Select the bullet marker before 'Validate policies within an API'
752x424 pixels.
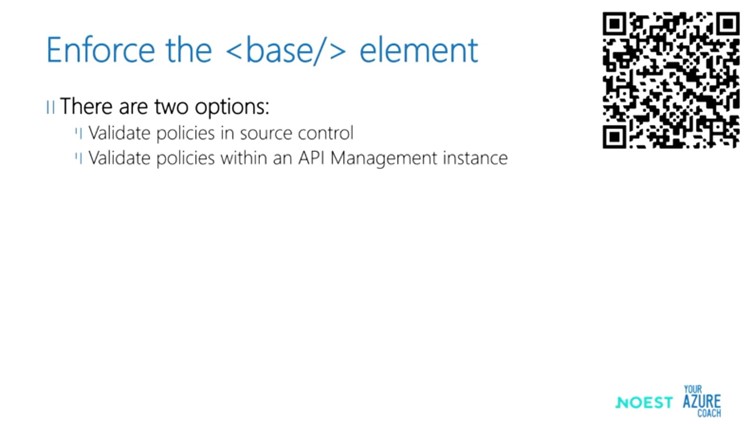[79, 158]
